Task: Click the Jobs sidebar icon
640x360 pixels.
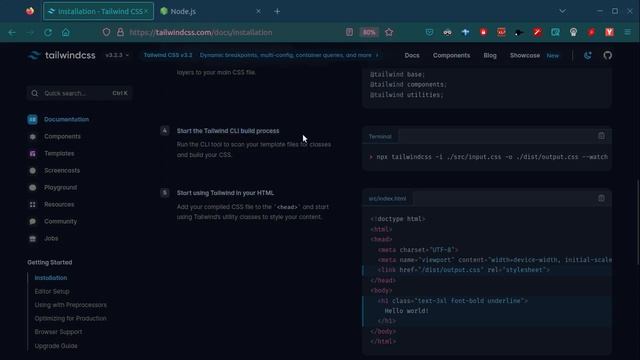Action: coord(32,238)
